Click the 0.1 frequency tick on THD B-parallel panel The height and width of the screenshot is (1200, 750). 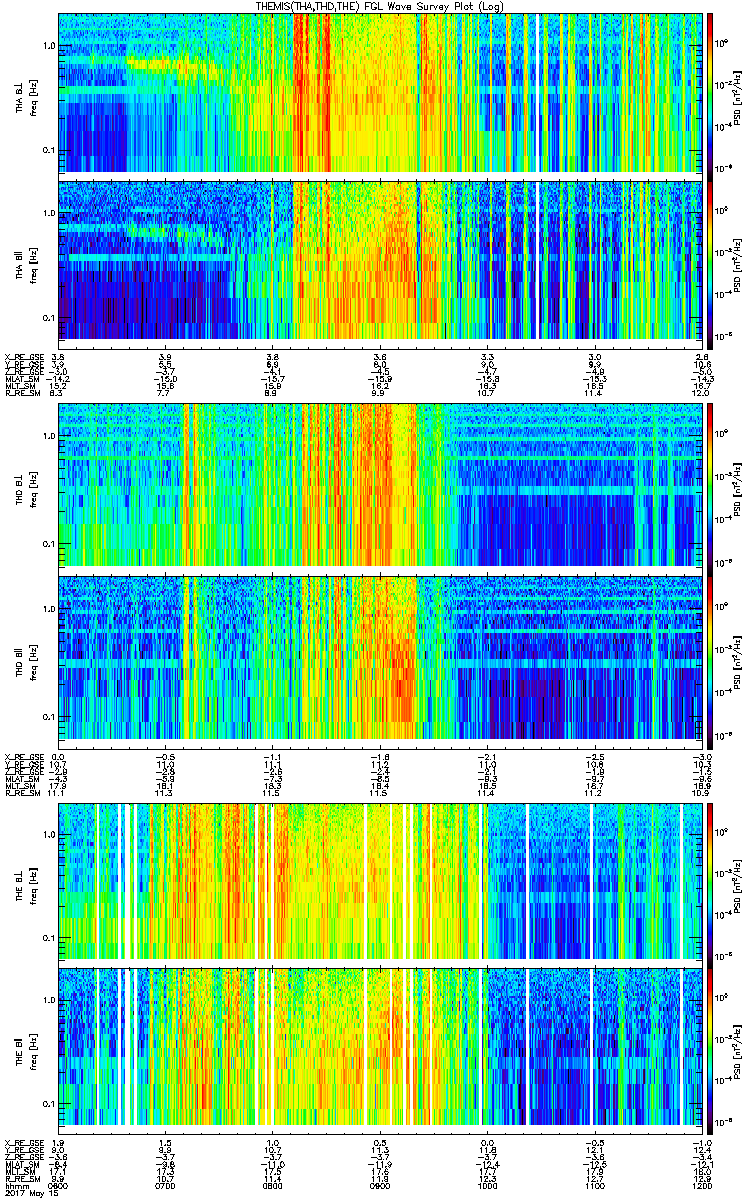tap(48, 717)
